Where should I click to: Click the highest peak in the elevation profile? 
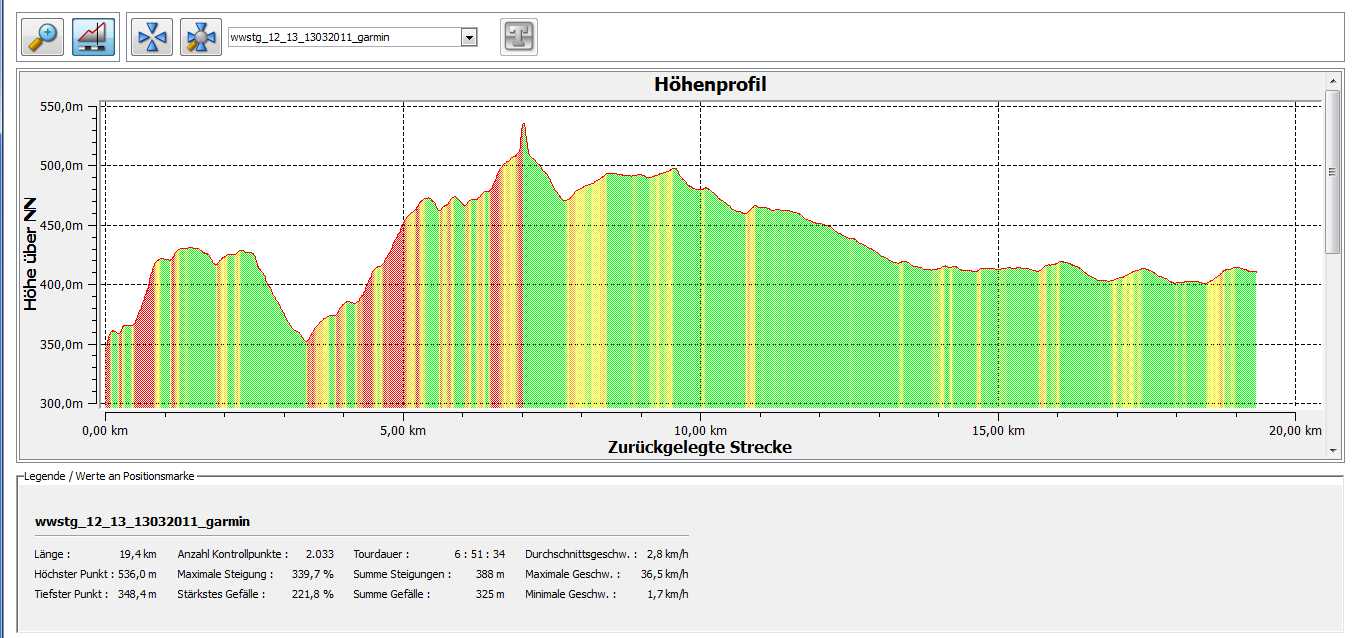tap(523, 126)
